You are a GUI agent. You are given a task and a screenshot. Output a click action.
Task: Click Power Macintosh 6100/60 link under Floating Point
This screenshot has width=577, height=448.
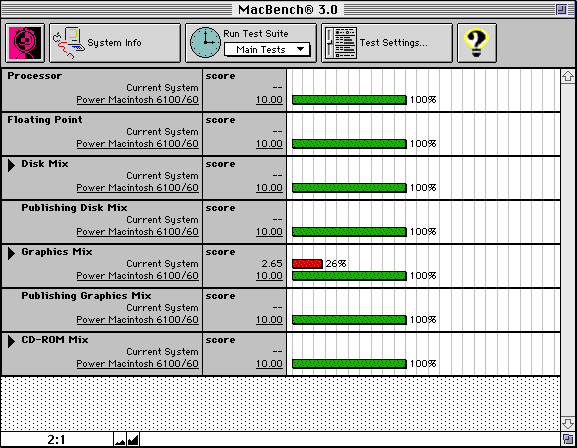137,144
